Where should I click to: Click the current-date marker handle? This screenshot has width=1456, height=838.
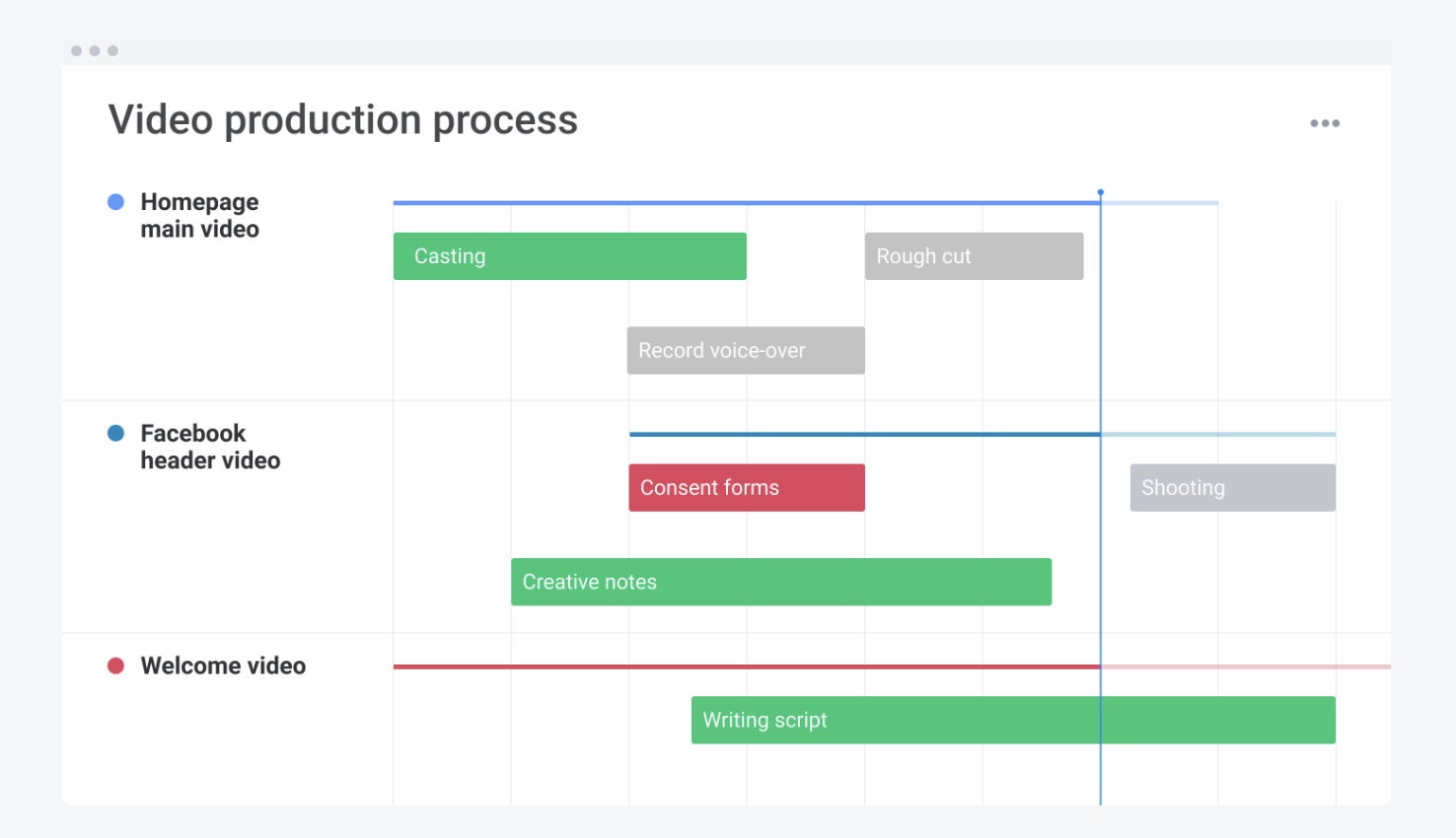pyautogui.click(x=1101, y=192)
